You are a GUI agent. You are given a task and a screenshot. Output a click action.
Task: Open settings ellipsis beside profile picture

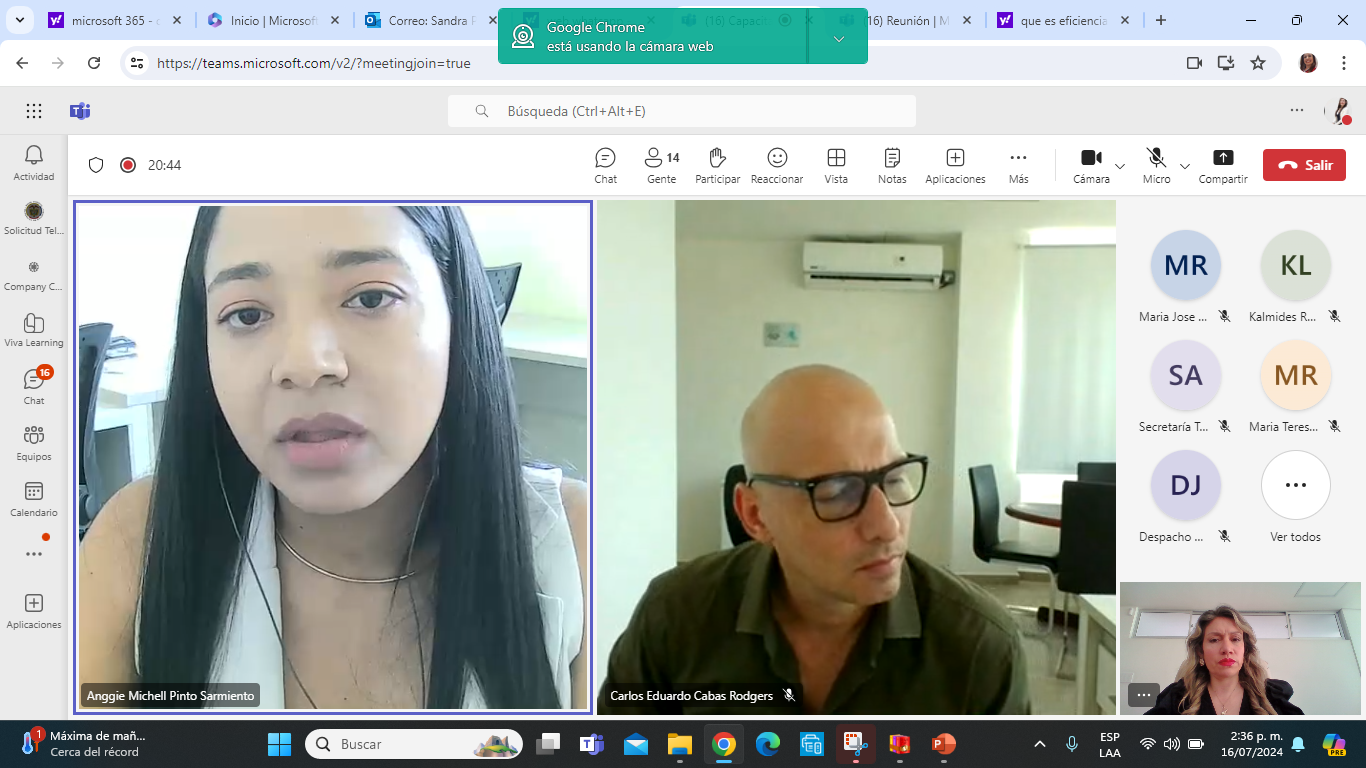[x=1297, y=110]
